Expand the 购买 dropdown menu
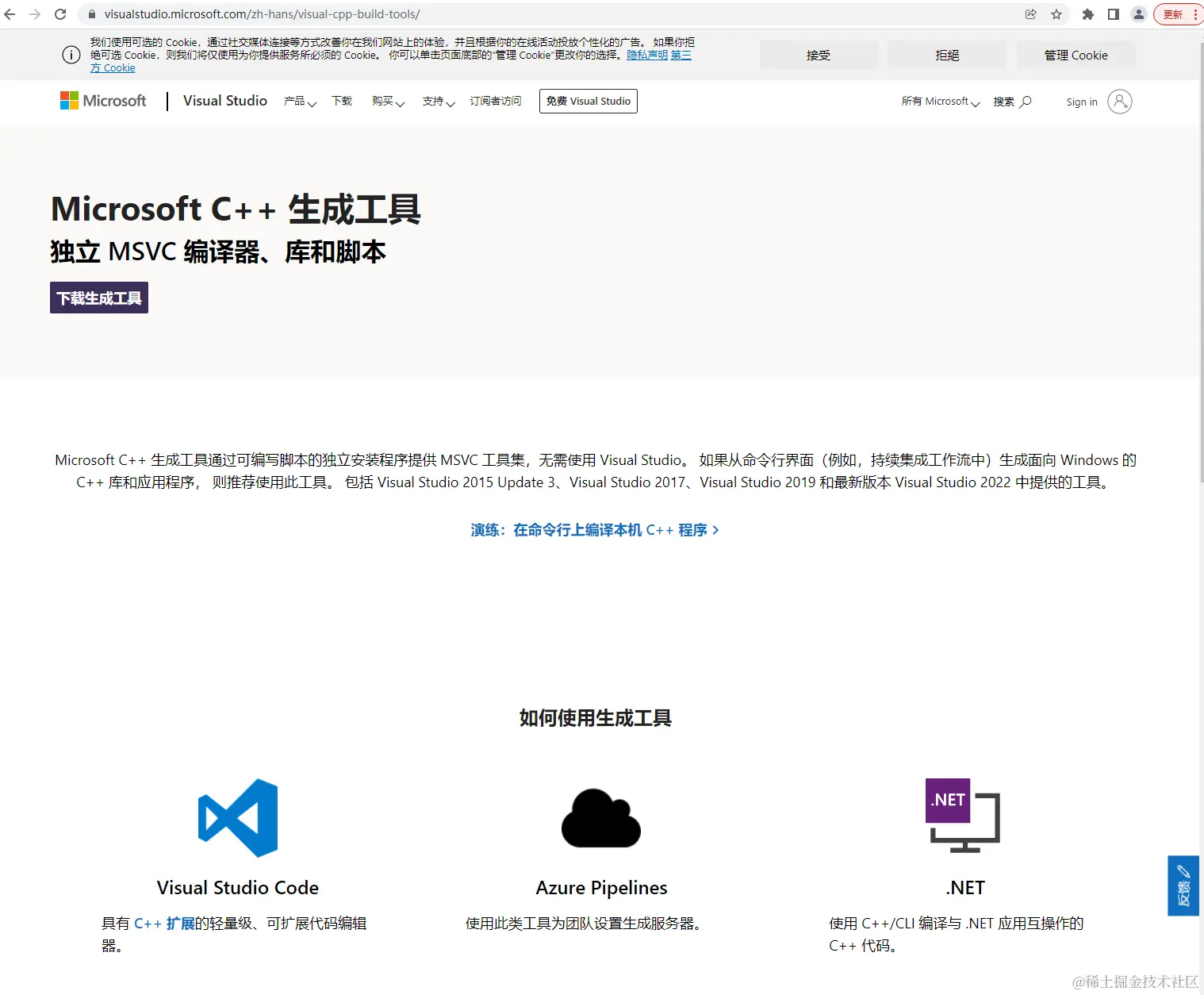The width and height of the screenshot is (1204, 995). tap(389, 101)
